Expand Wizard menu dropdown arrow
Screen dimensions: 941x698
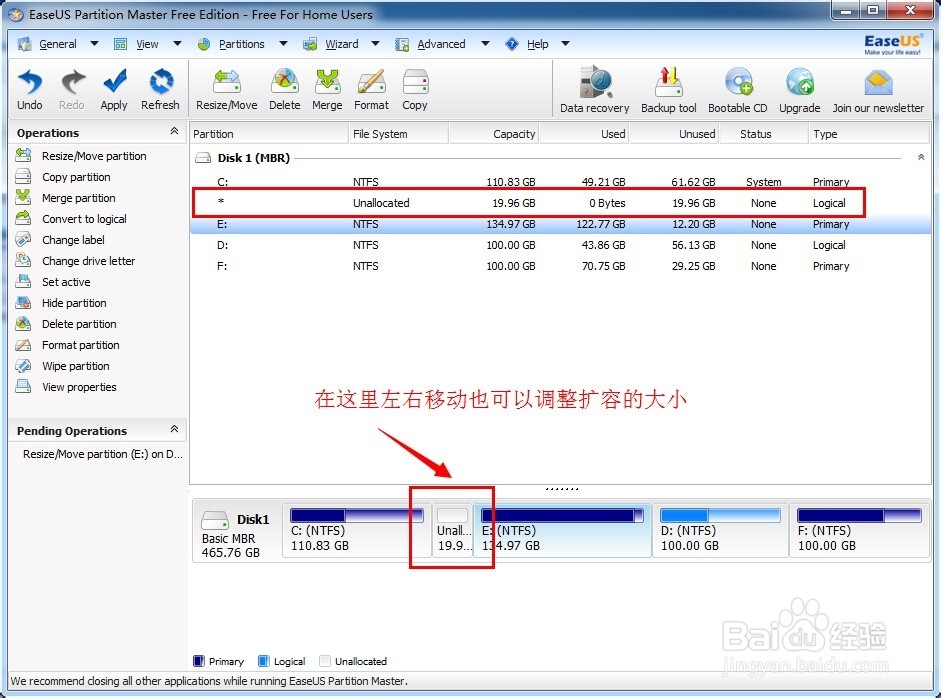[x=376, y=44]
